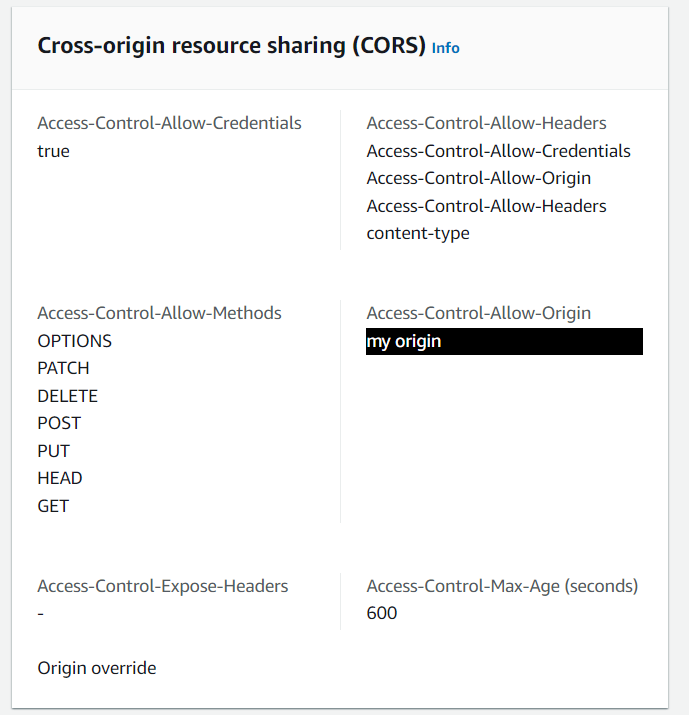Click the Access-Control-Expose-Headers label
Image resolution: width=689 pixels, height=715 pixels.
(163, 586)
